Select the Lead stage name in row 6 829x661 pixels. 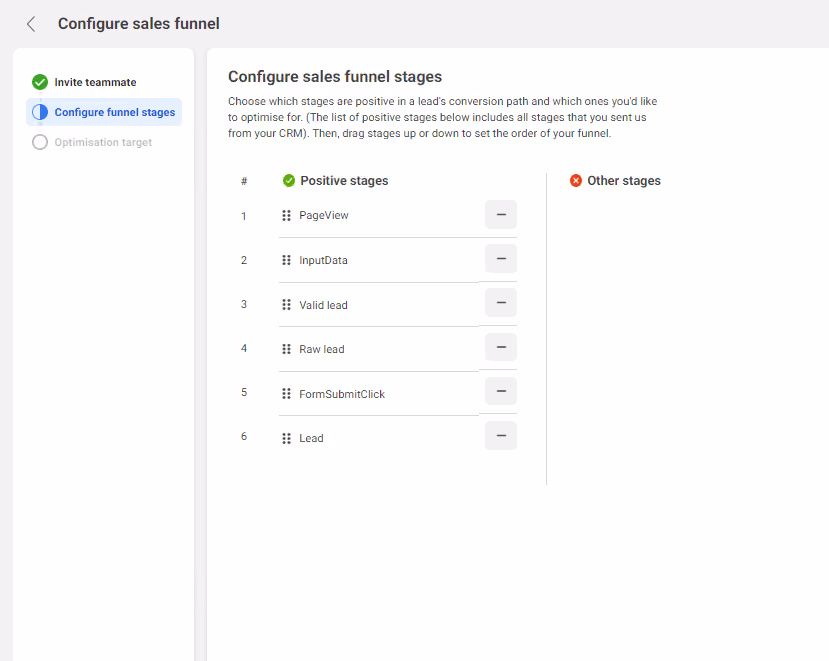pyautogui.click(x=311, y=438)
